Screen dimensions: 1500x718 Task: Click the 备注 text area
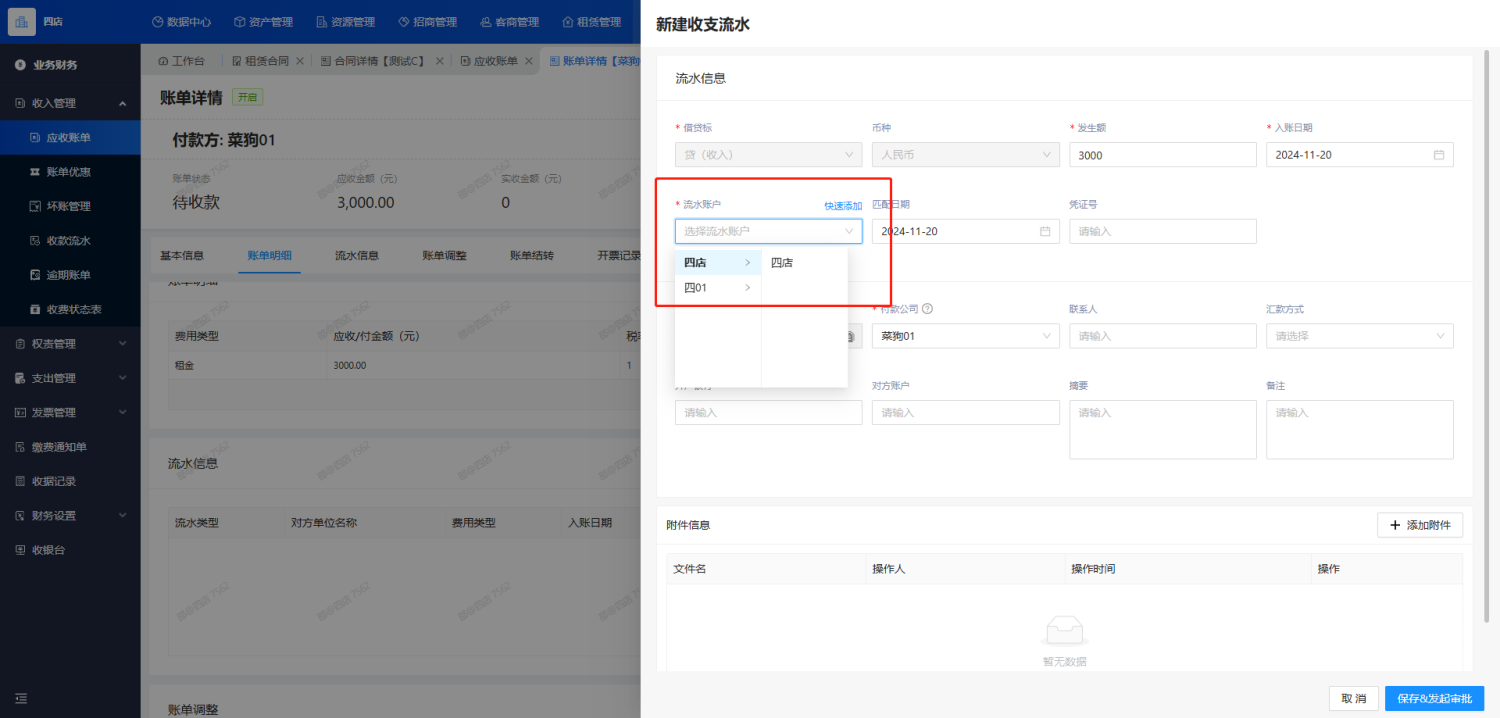pyautogui.click(x=1359, y=430)
